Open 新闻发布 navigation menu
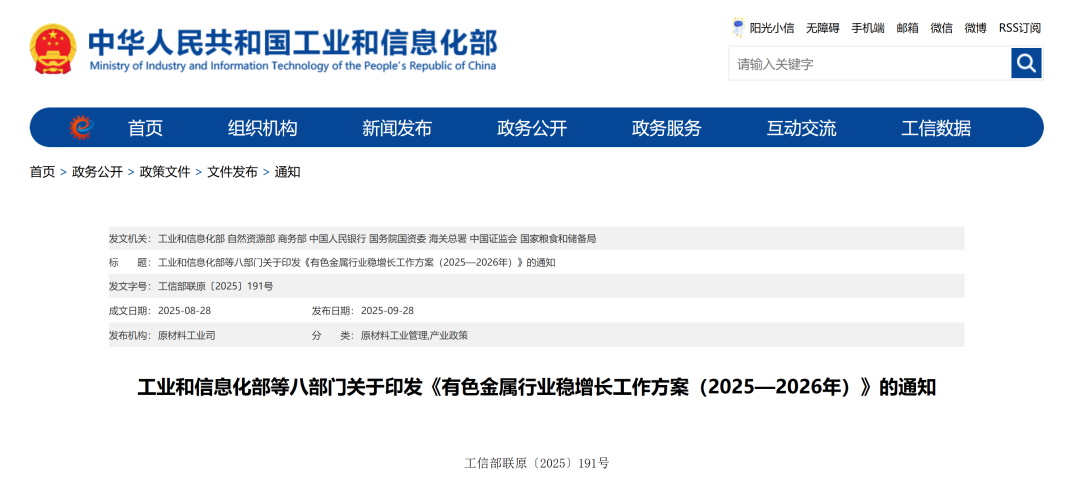 click(397, 128)
